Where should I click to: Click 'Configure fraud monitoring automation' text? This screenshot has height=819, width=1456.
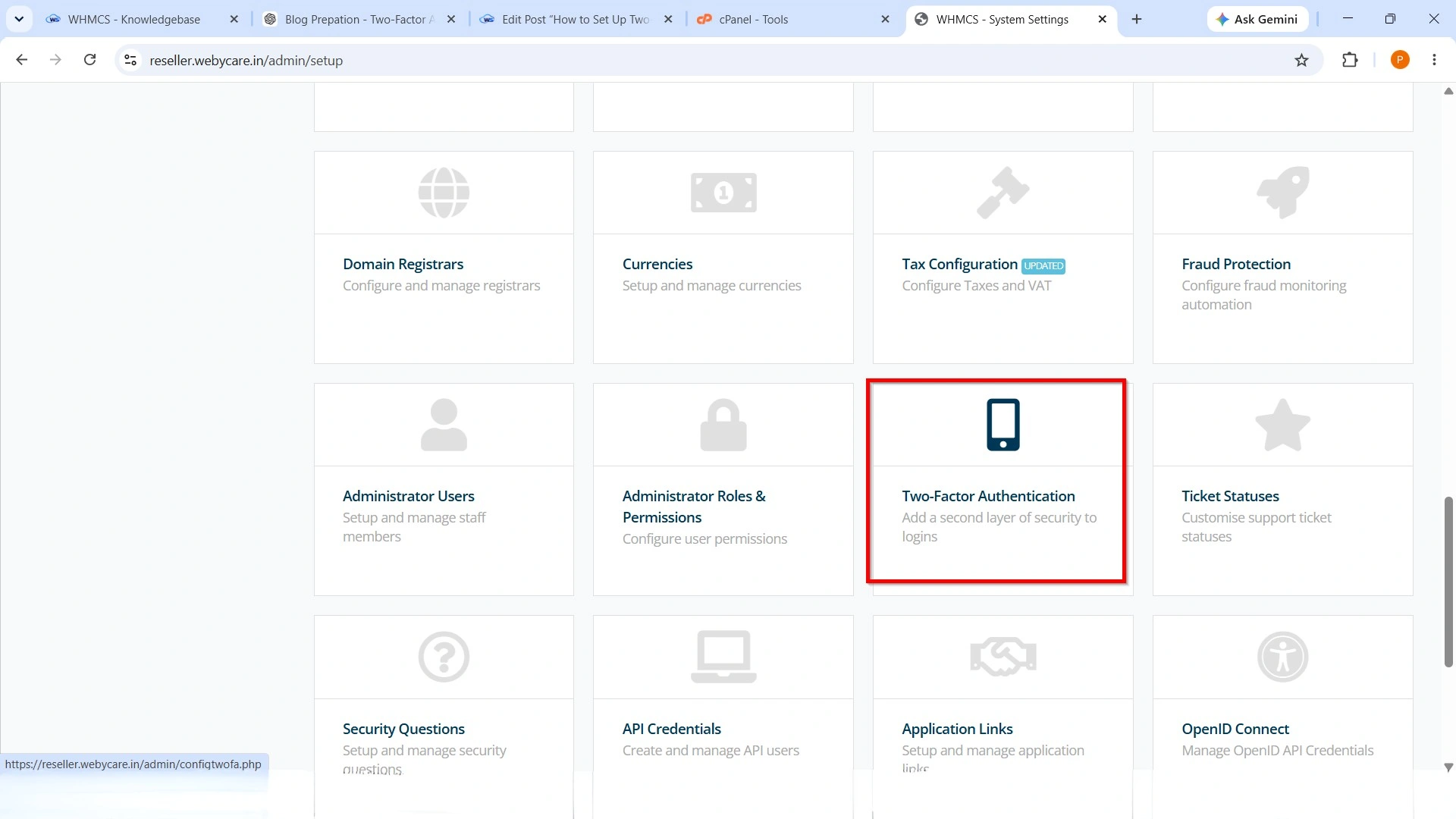1263,295
